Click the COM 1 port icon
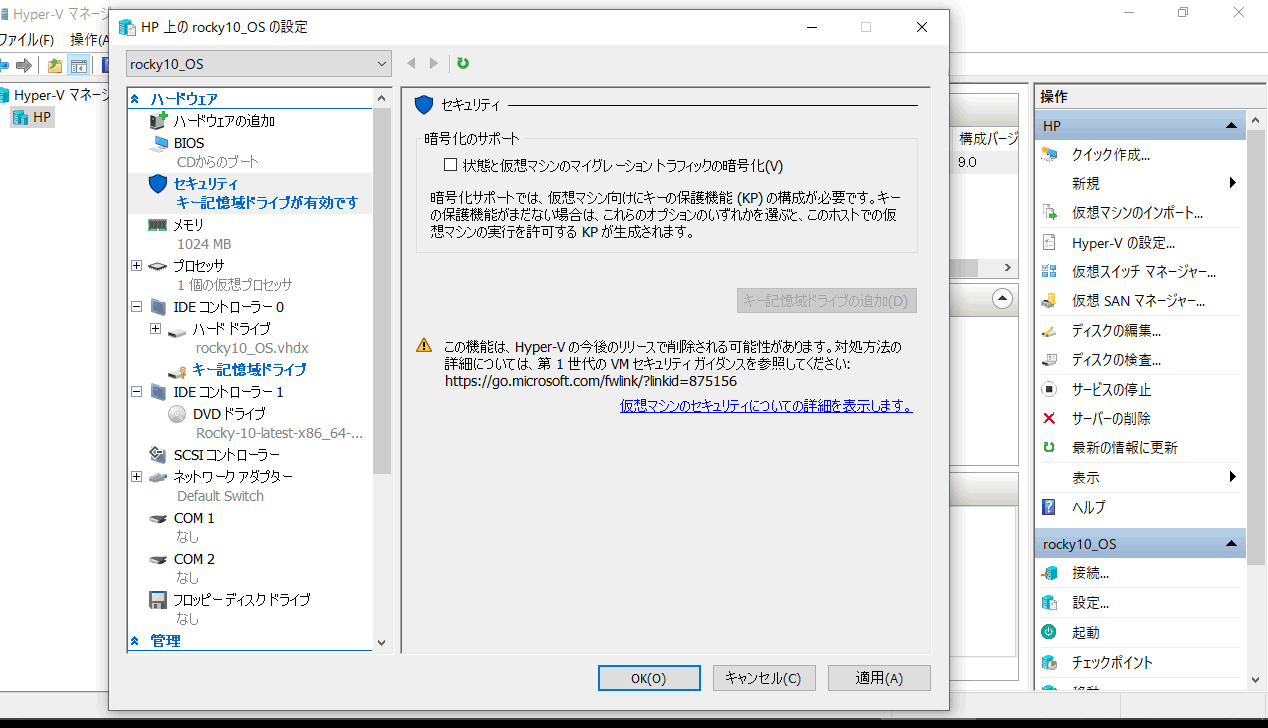Screen dimensions: 1268x728 coord(158,518)
